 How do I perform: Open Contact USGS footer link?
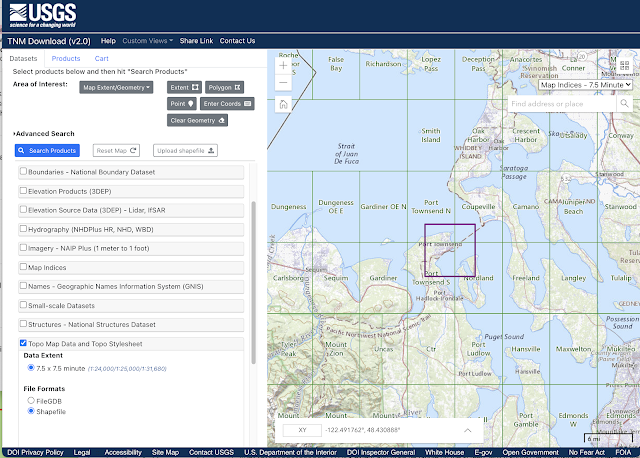click(x=211, y=452)
